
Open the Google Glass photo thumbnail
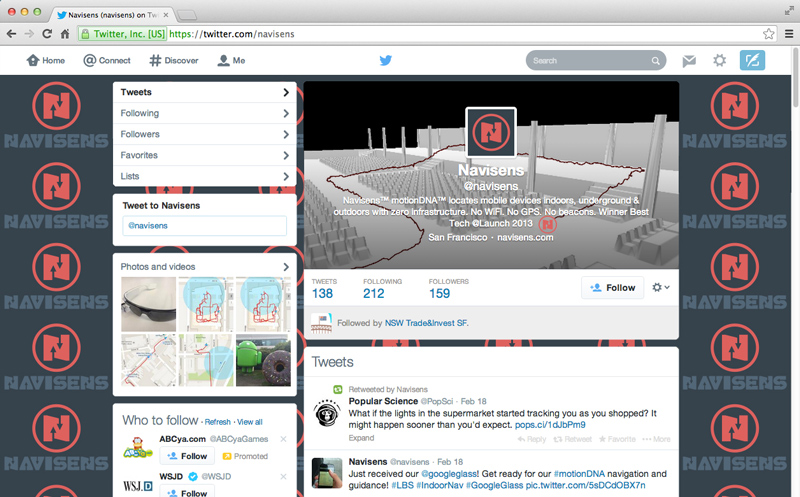(148, 305)
